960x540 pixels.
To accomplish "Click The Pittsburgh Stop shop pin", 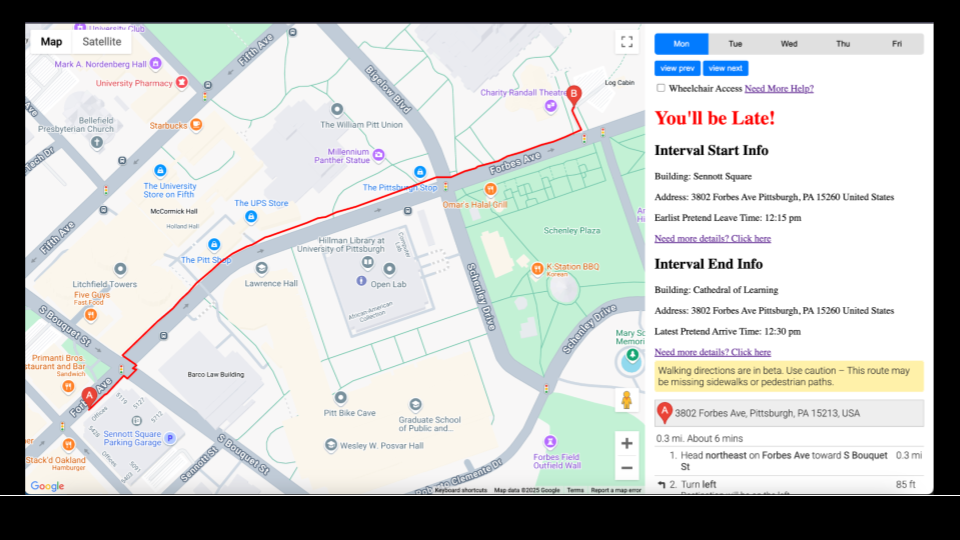I will (420, 173).
